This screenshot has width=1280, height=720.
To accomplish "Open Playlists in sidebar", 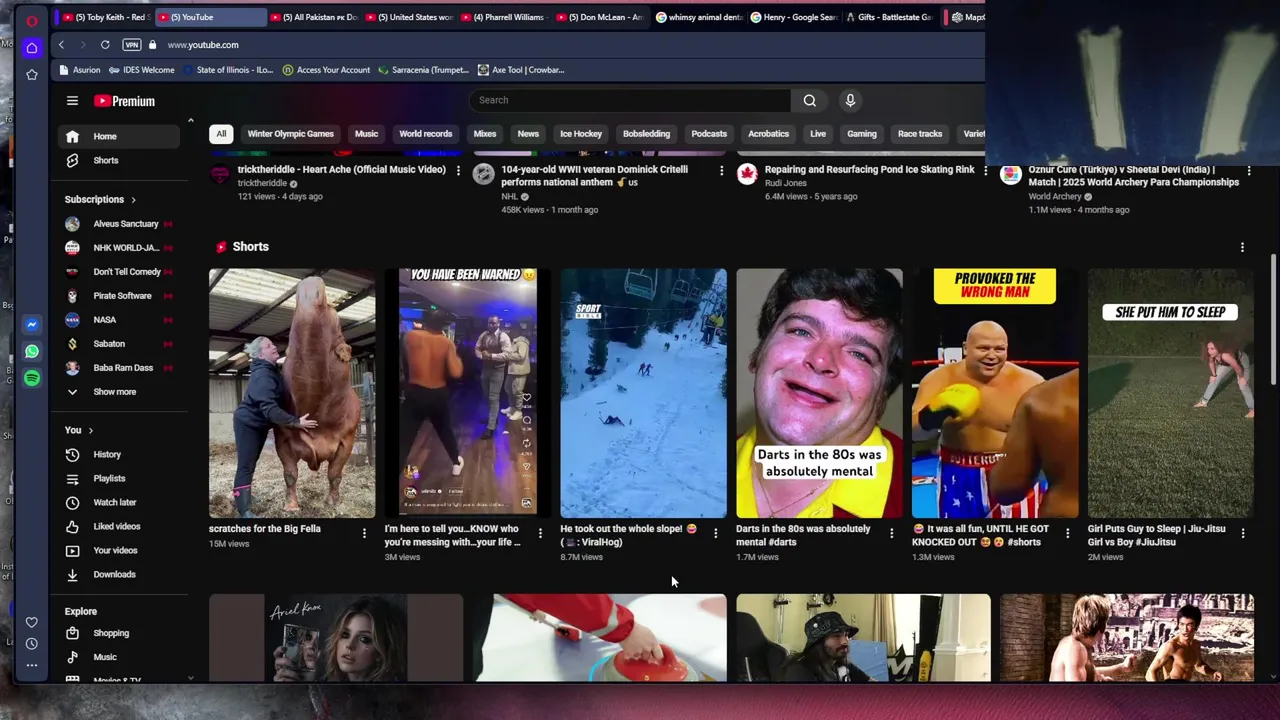I will tap(120, 479).
